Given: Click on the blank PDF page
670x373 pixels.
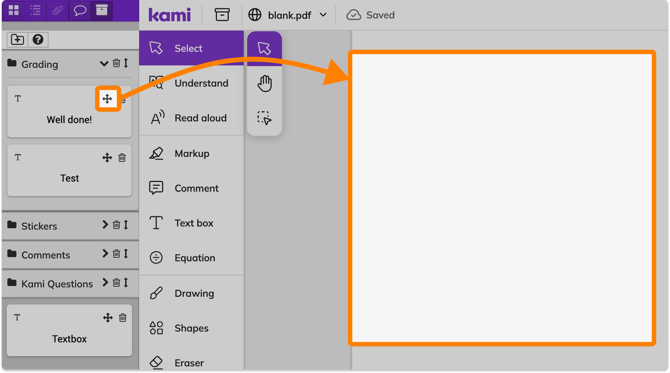Looking at the screenshot, I should point(502,198).
